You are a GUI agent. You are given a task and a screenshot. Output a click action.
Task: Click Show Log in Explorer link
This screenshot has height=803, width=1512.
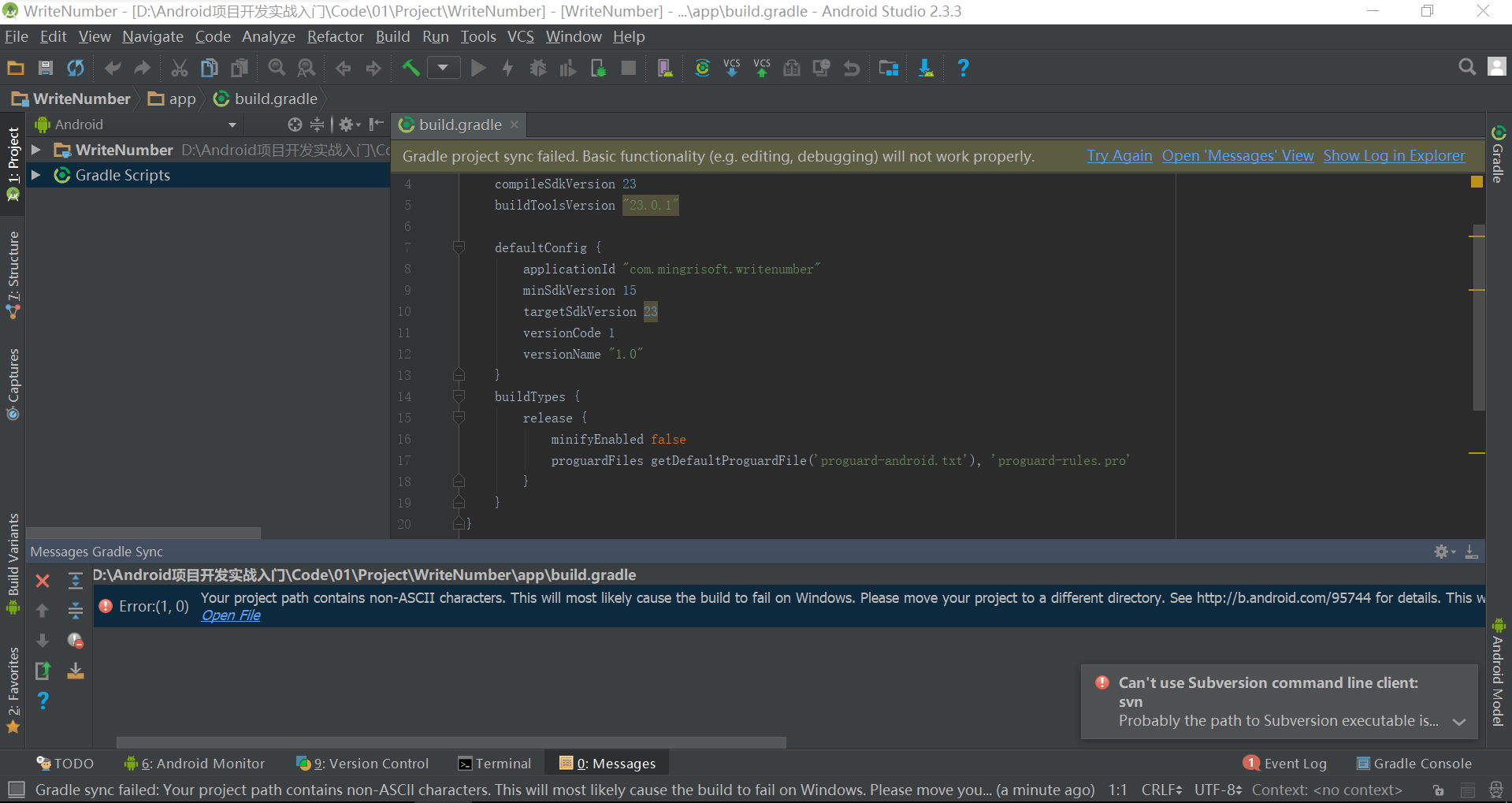click(x=1394, y=156)
